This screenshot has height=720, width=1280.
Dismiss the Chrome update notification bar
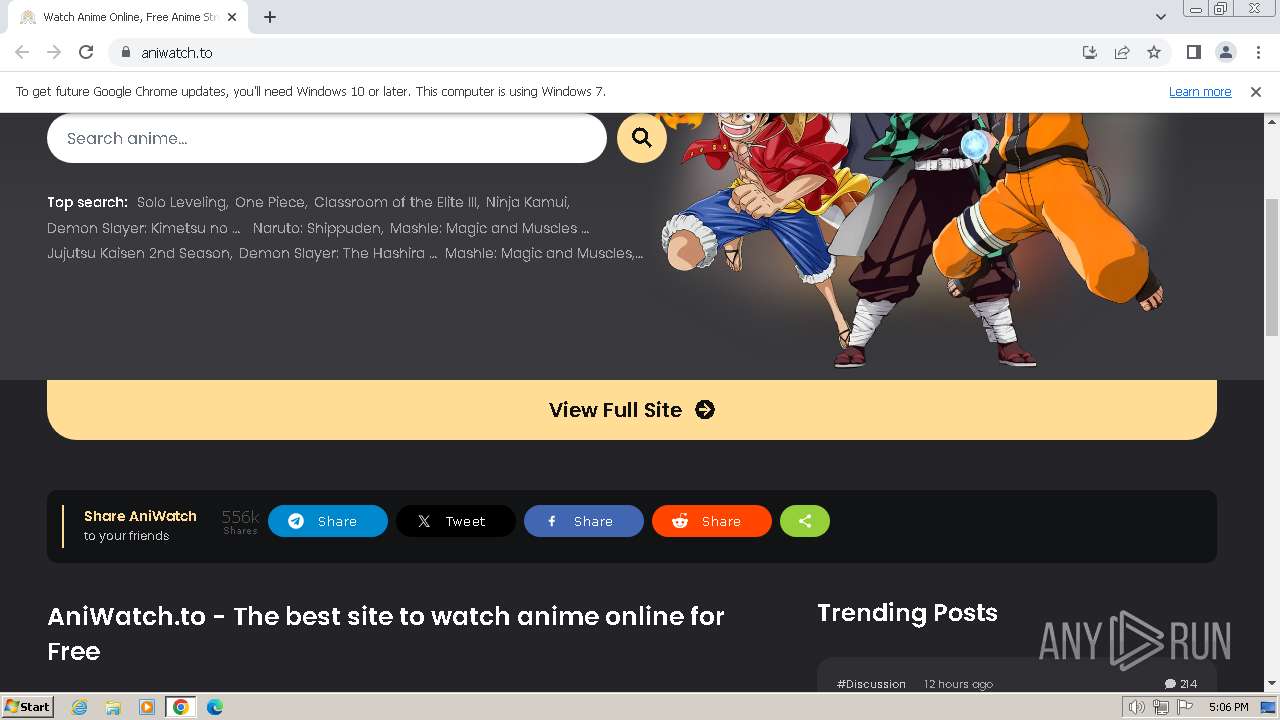(1256, 91)
